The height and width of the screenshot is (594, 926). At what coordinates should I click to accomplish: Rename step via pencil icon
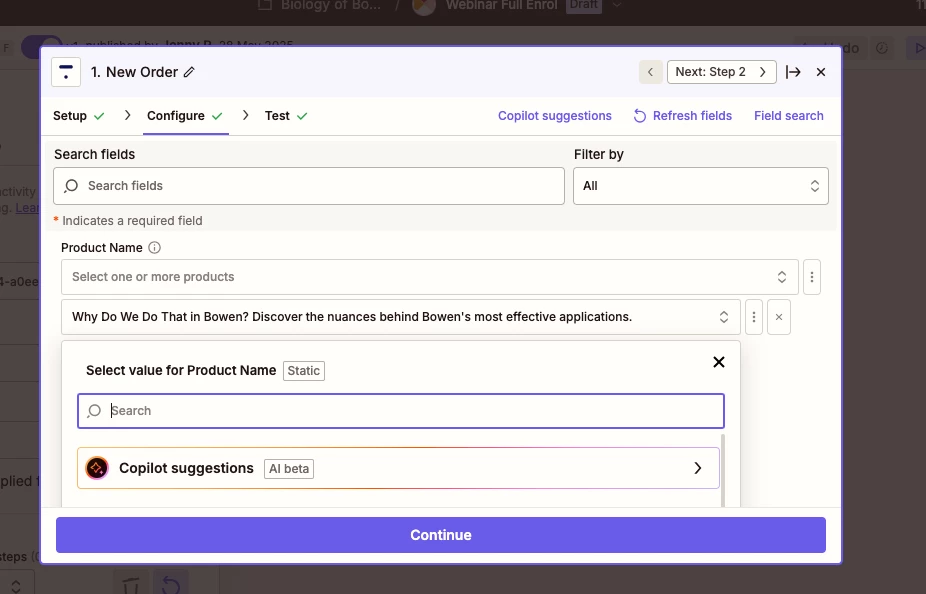pyautogui.click(x=189, y=72)
